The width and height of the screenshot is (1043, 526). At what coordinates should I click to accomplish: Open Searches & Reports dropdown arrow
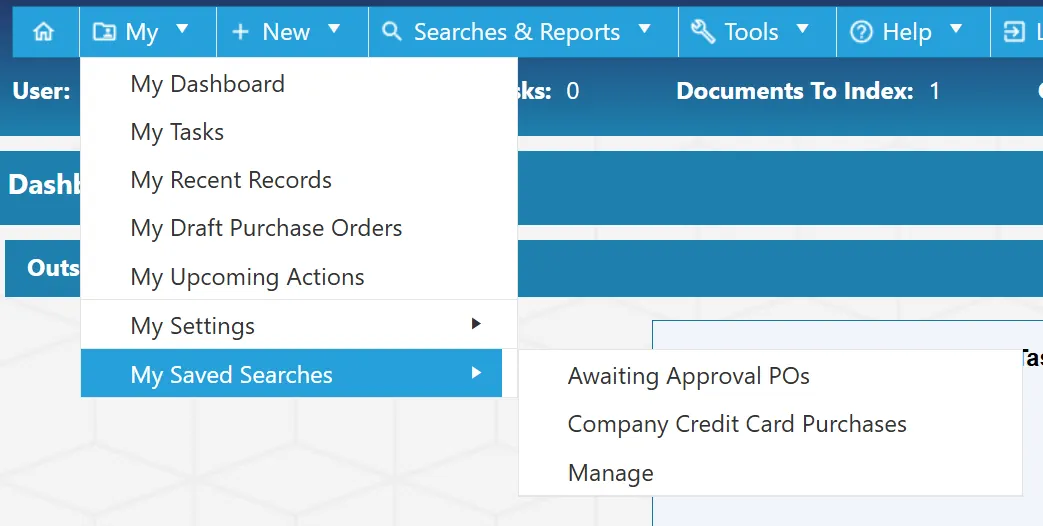click(x=644, y=29)
